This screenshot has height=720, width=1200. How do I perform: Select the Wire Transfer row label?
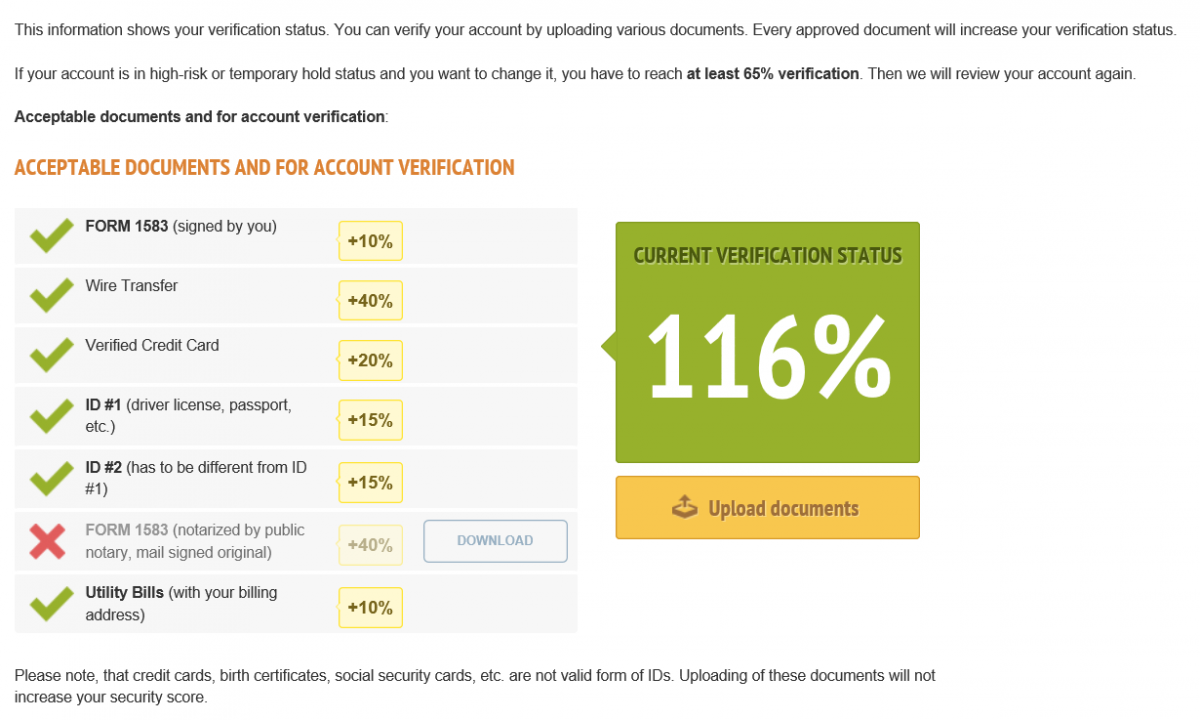(x=131, y=286)
